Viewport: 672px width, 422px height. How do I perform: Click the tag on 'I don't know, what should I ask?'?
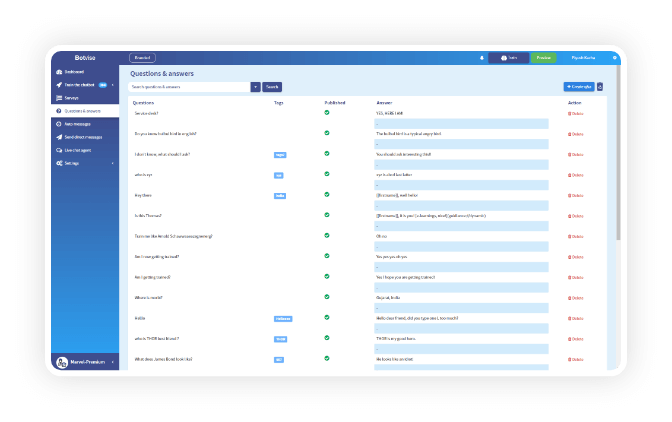(x=280, y=155)
